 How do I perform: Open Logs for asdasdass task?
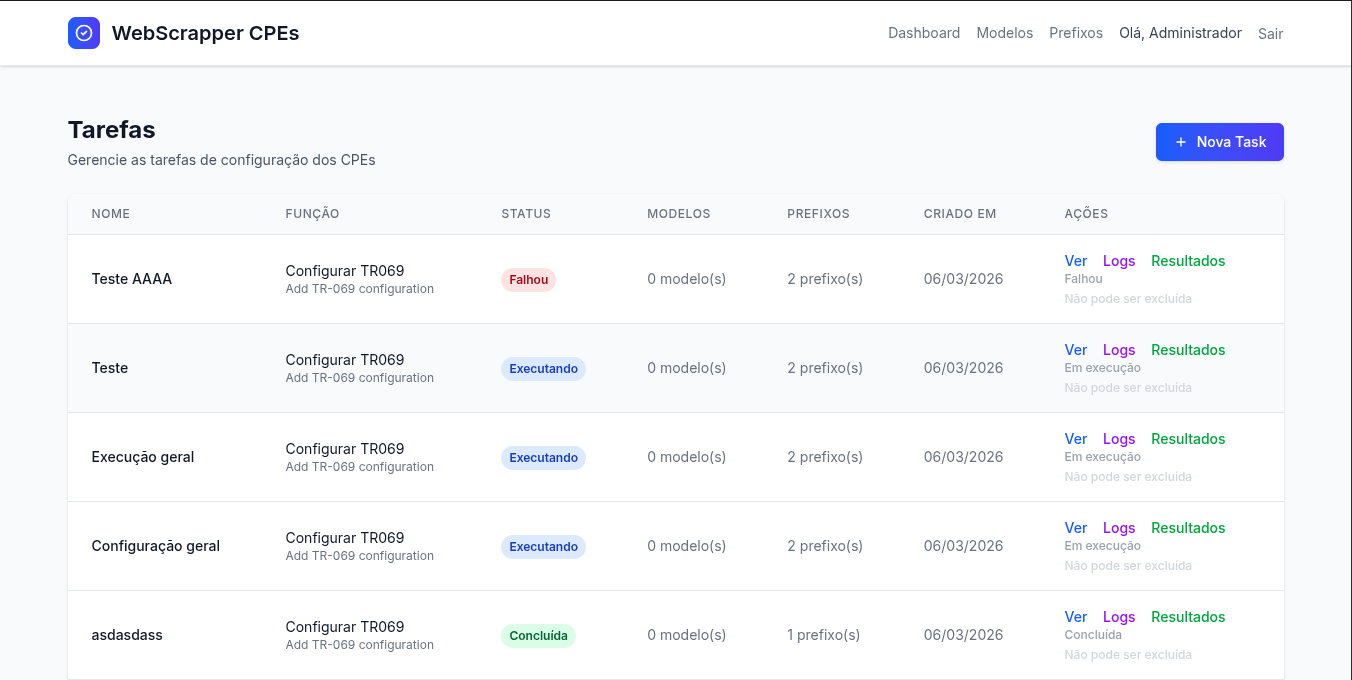[1118, 617]
